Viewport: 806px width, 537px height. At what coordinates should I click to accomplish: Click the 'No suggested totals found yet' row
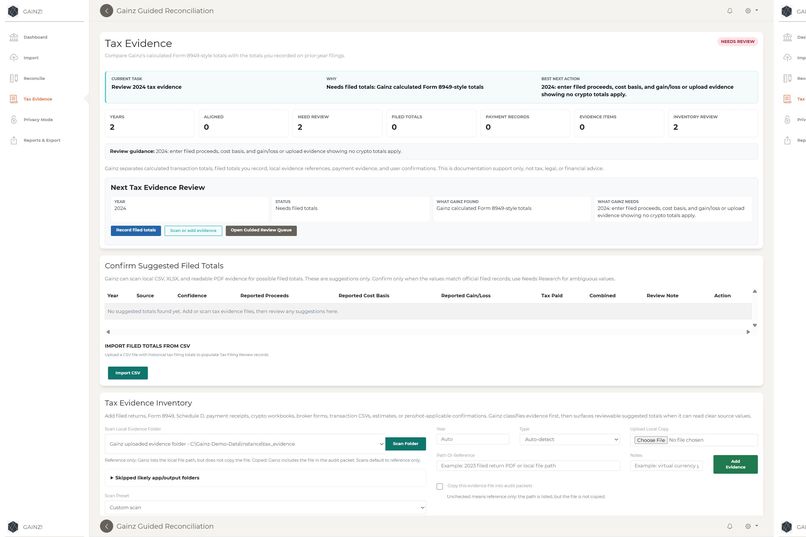coord(428,311)
